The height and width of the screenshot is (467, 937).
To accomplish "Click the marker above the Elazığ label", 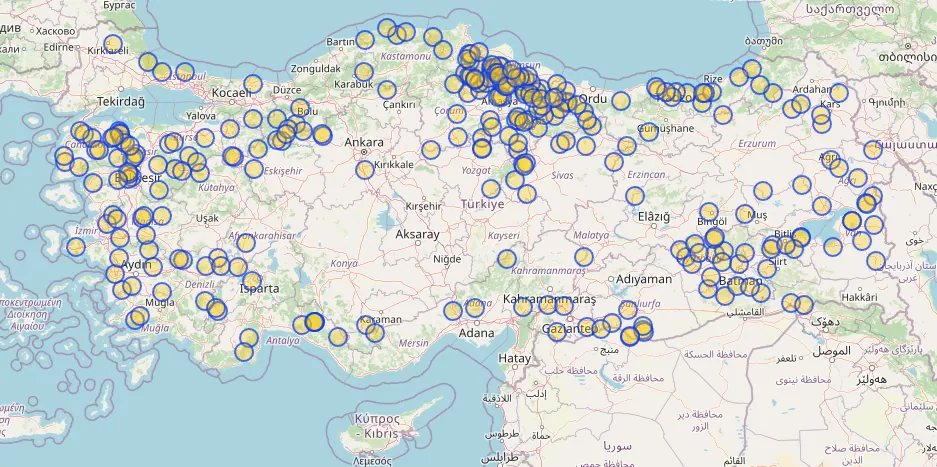I will coord(633,196).
